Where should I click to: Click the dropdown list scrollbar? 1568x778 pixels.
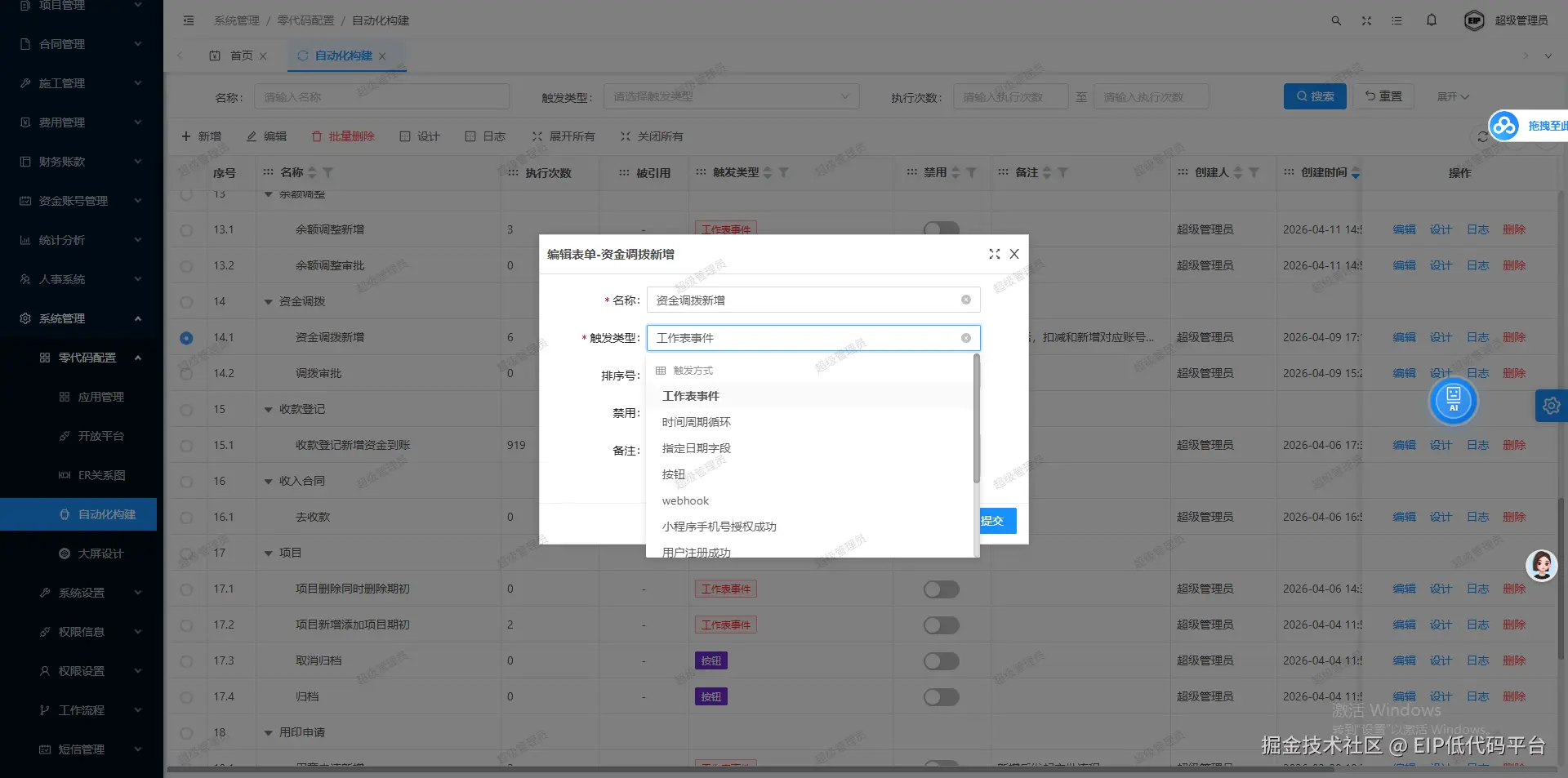[x=976, y=418]
